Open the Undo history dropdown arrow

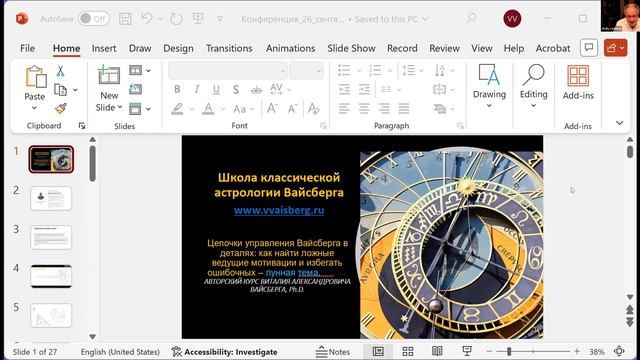pos(160,19)
